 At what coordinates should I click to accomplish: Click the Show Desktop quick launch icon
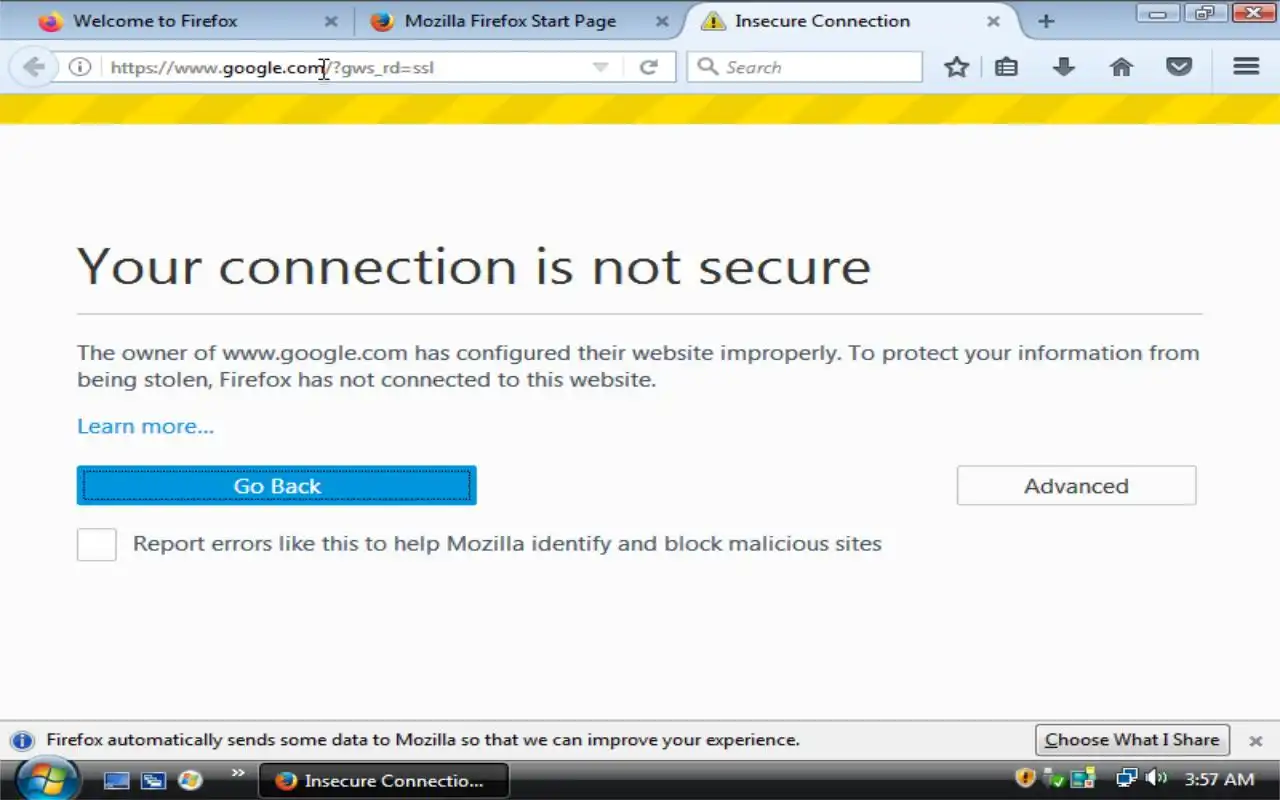(x=117, y=780)
